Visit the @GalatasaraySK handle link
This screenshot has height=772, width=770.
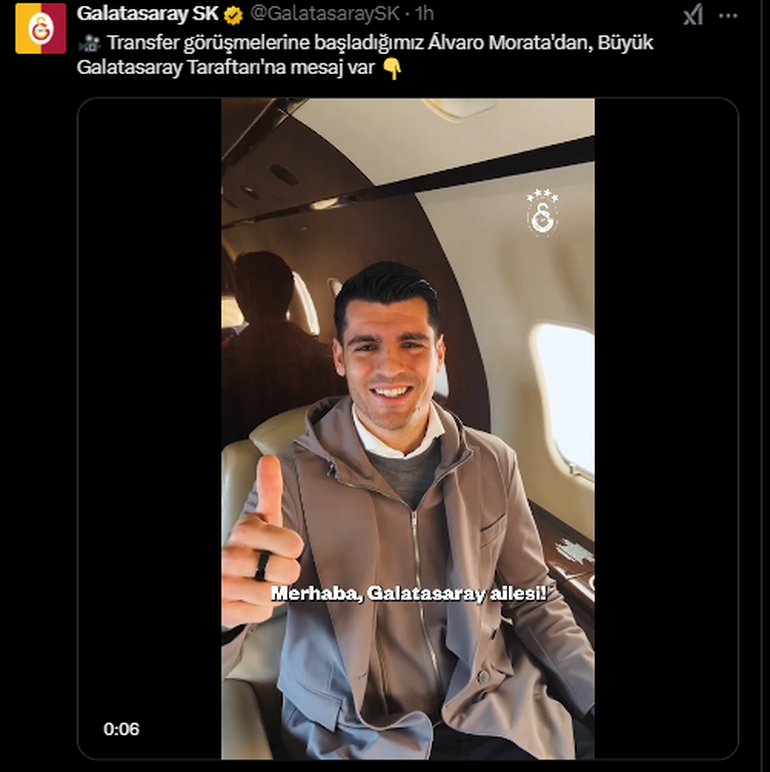pos(325,14)
